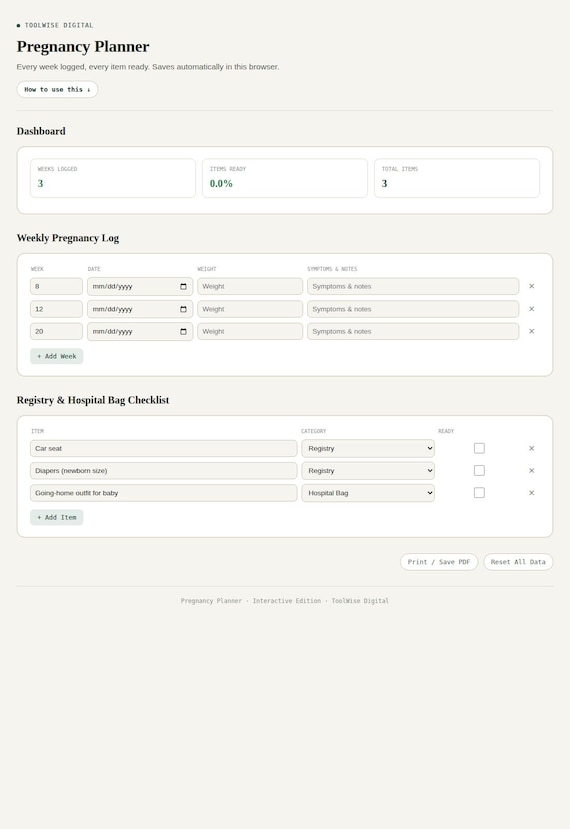Viewport: 570px width, 829px height.
Task: Open category dropdown for Car seat
Action: tap(368, 448)
